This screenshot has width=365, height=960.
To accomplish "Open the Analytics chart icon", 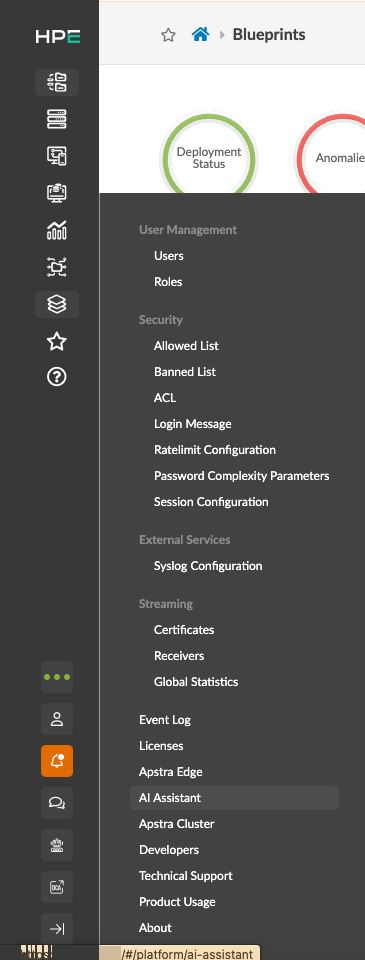I will tap(57, 230).
